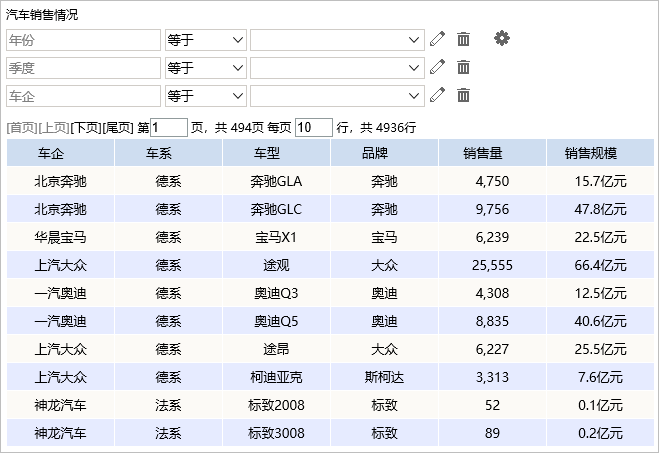Click the 斯柯达 brand cell
Screen dimensions: 659x453
[x=385, y=377]
